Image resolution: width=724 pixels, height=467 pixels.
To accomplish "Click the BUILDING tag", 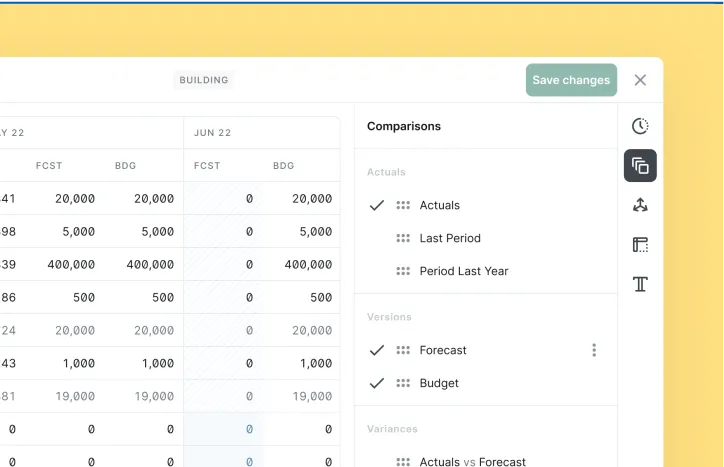I will [x=204, y=80].
